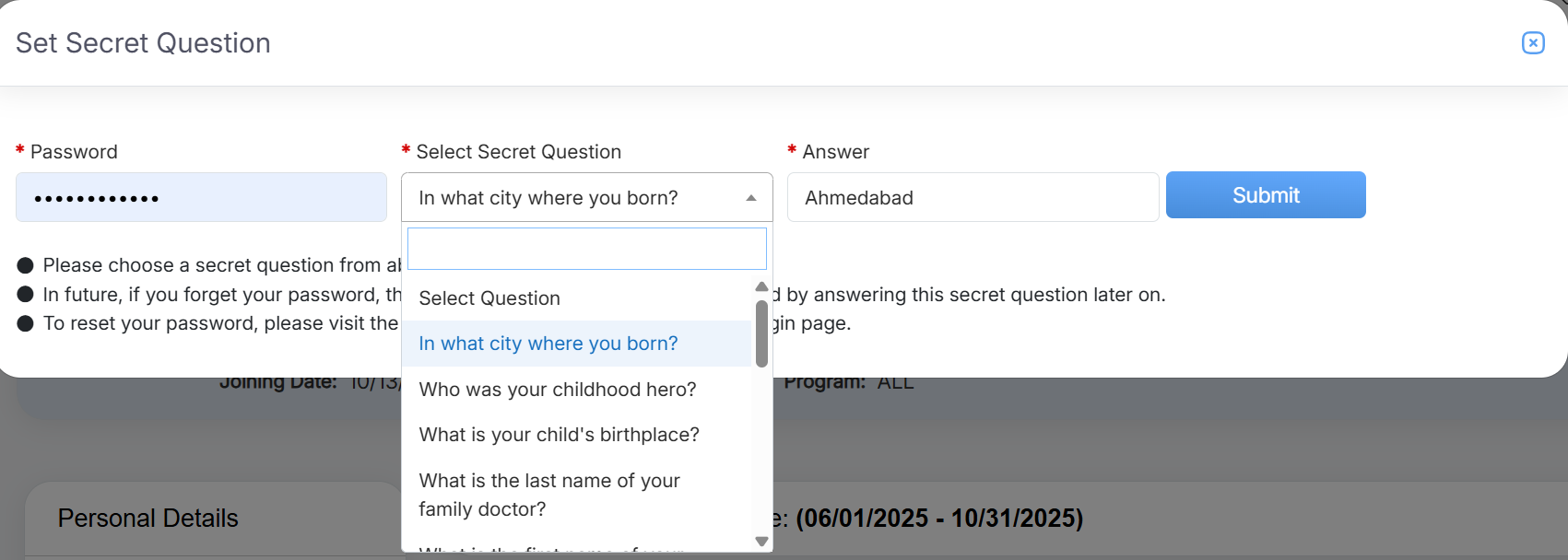Click the 'Password' field label
1568x560 pixels.
point(74,152)
